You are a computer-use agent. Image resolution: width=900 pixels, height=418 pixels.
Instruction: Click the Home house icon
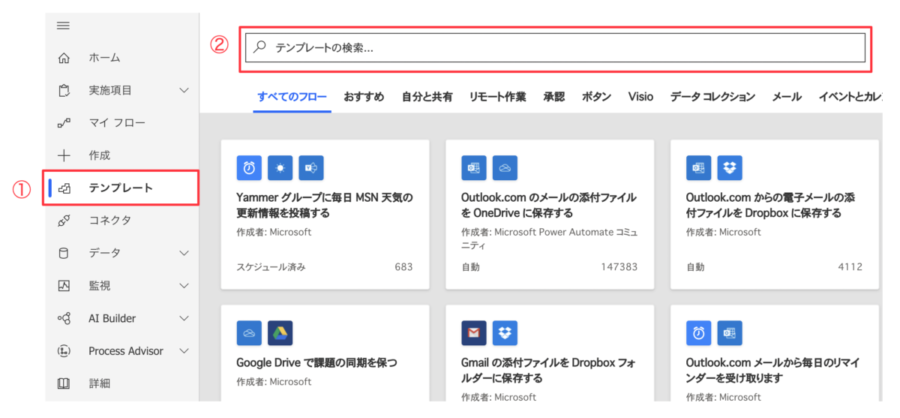(64, 57)
